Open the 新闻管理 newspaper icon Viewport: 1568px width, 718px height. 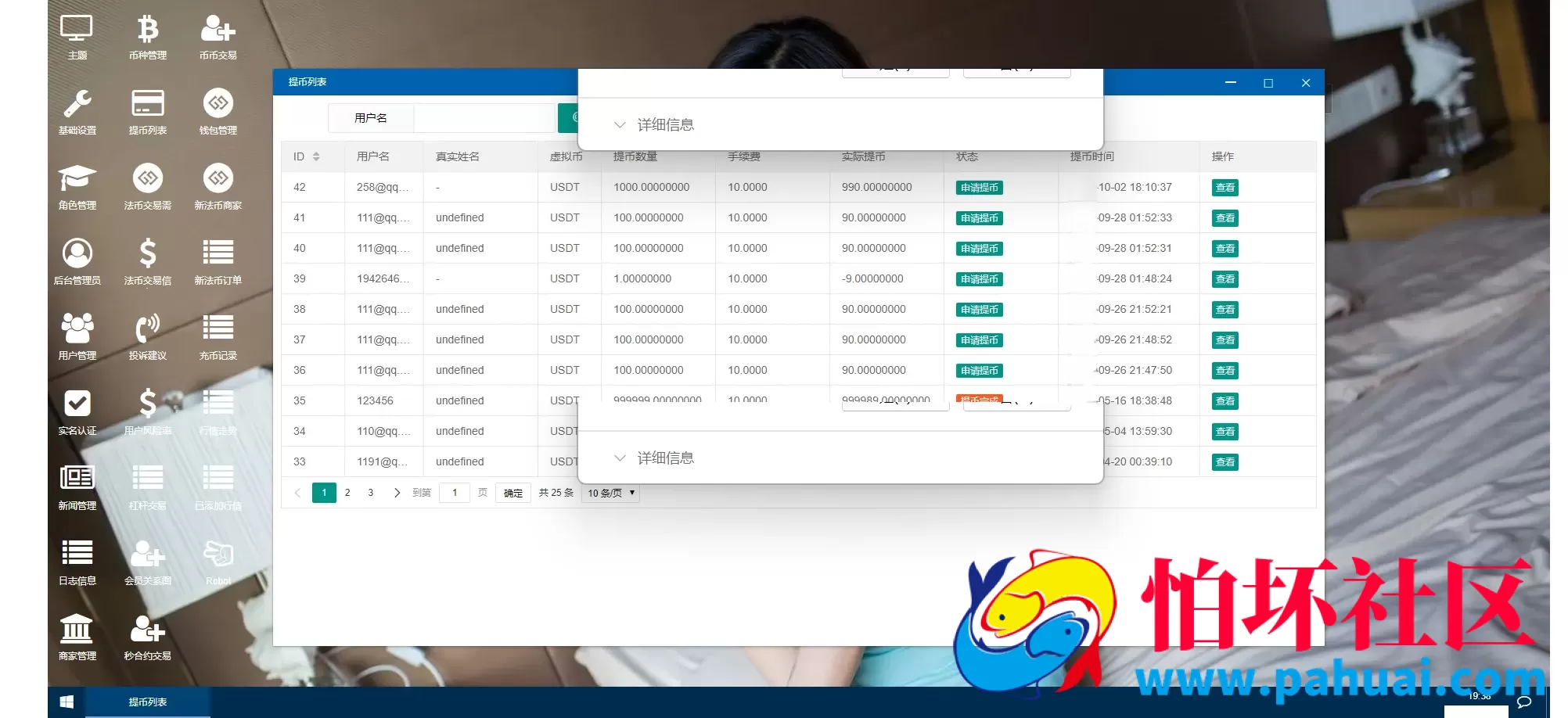tap(77, 488)
